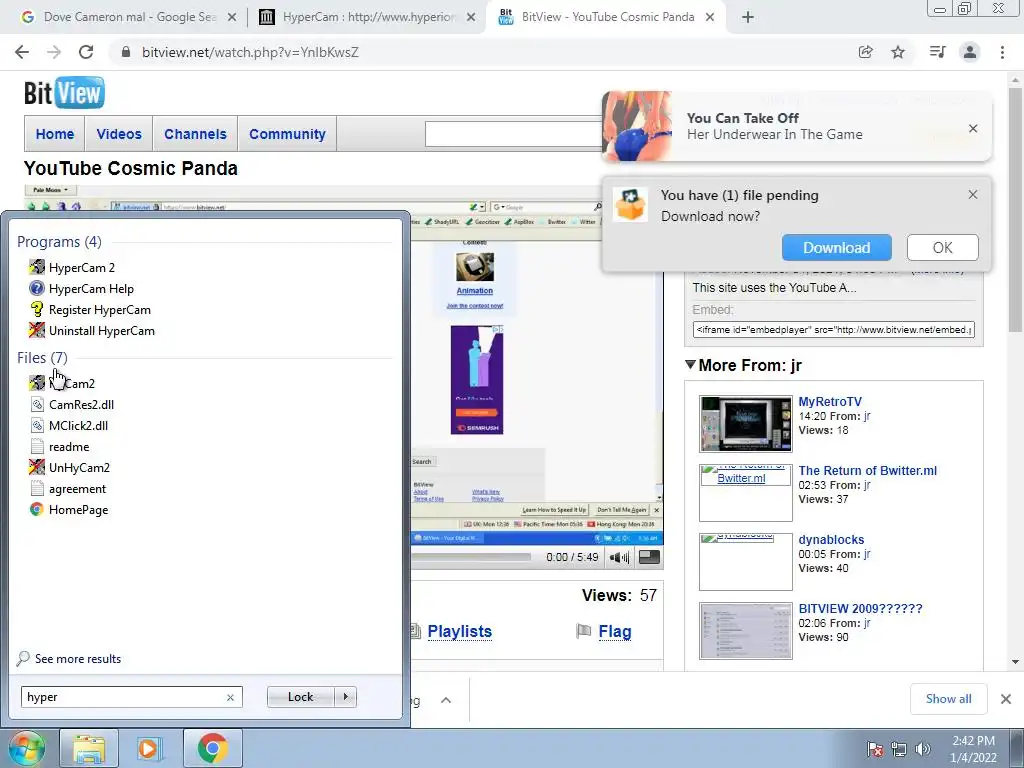Viewport: 1024px width, 768px height.
Task: Open Windows Media Player taskbar icon
Action: tap(149, 748)
